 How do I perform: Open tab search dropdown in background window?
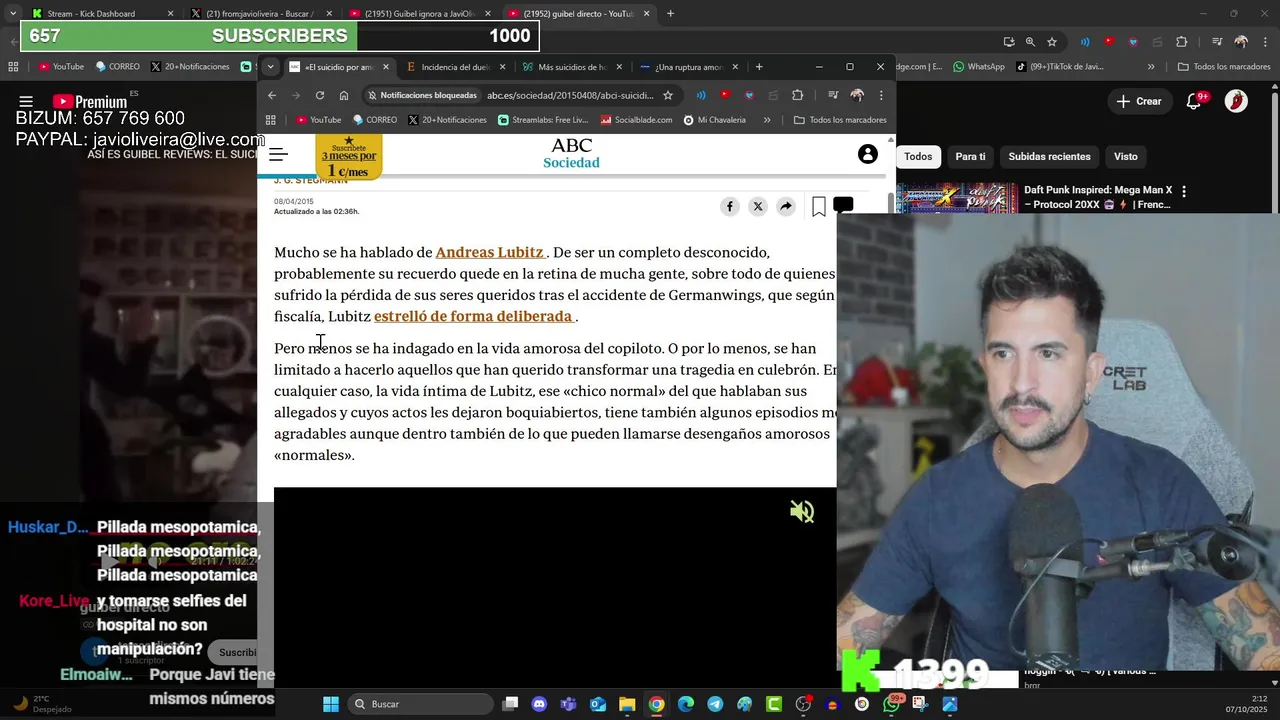[x=12, y=13]
